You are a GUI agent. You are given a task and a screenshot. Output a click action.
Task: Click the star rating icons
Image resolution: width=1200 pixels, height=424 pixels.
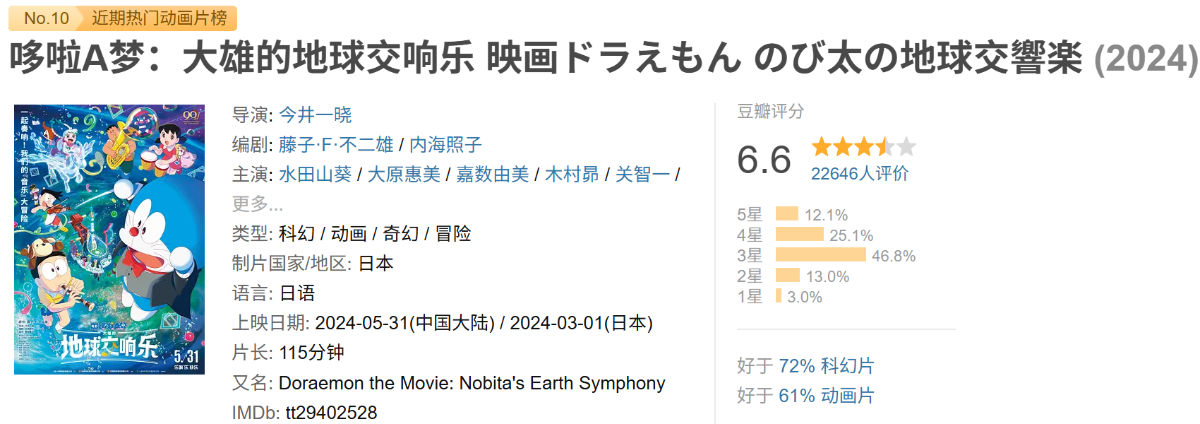(864, 147)
